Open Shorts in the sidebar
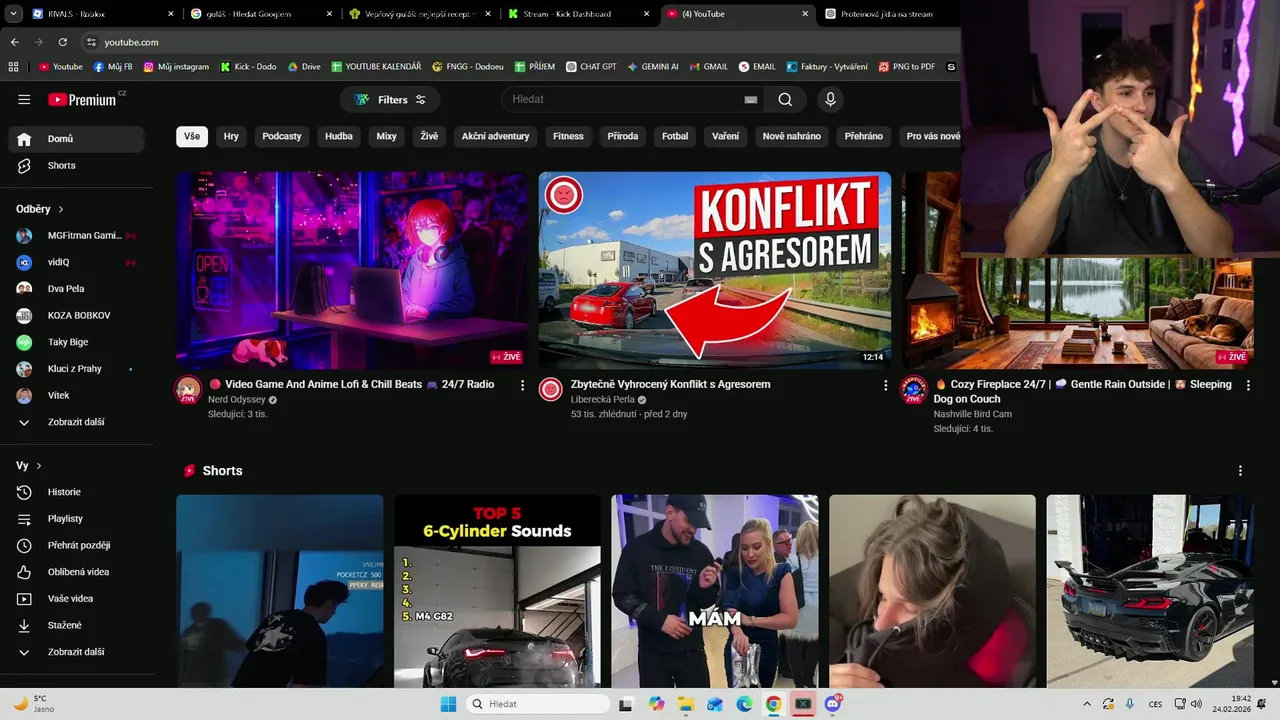Viewport: 1280px width, 720px height. (x=76, y=166)
